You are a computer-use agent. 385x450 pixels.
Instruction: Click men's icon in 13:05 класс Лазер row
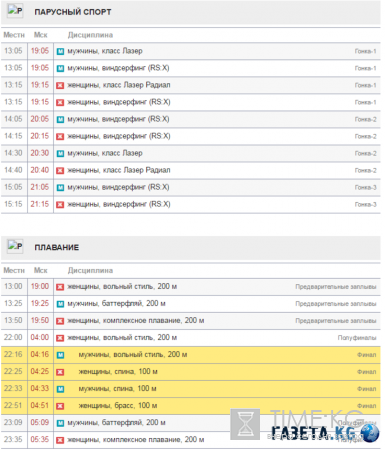pos(60,51)
